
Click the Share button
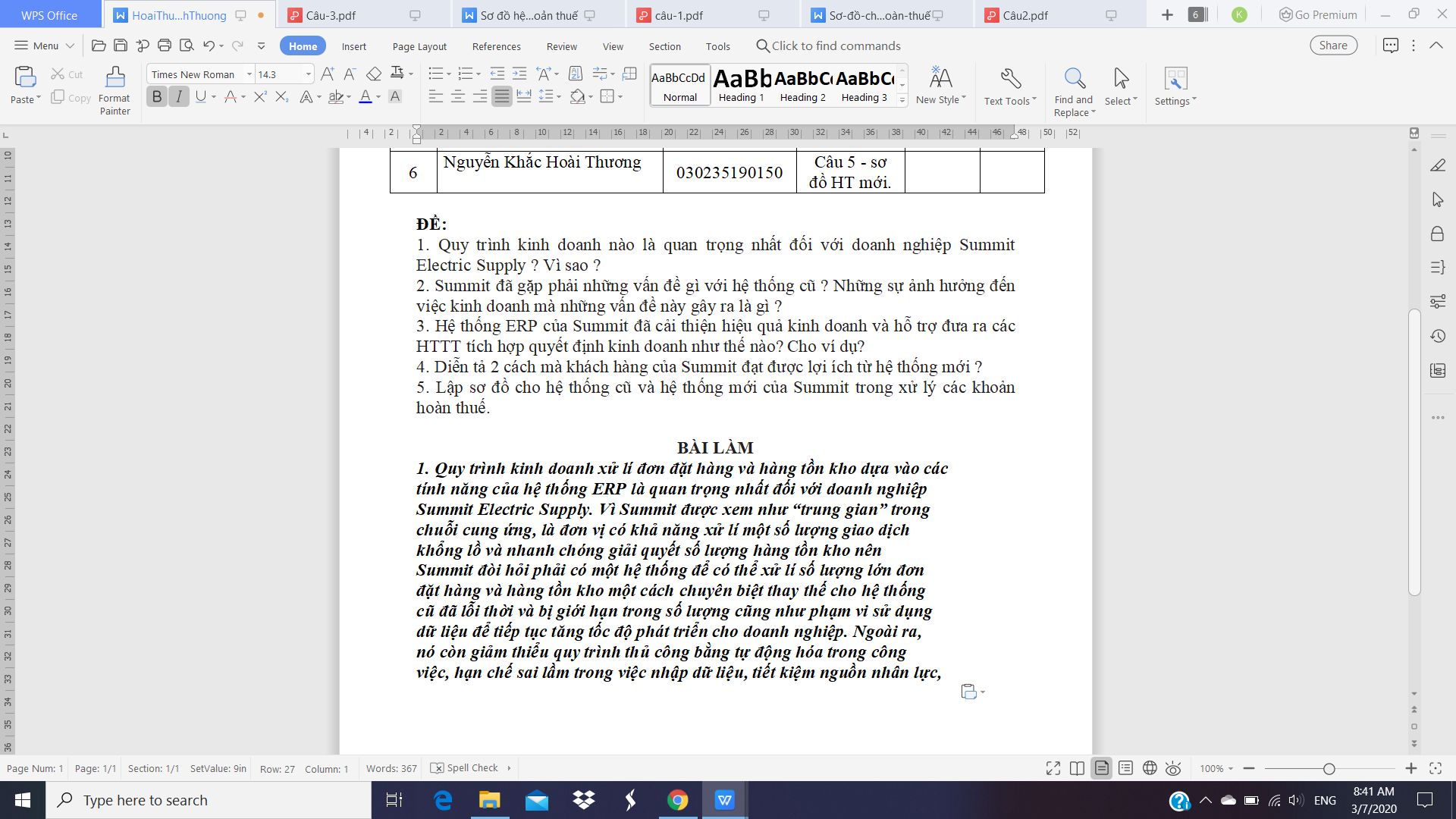[1332, 45]
